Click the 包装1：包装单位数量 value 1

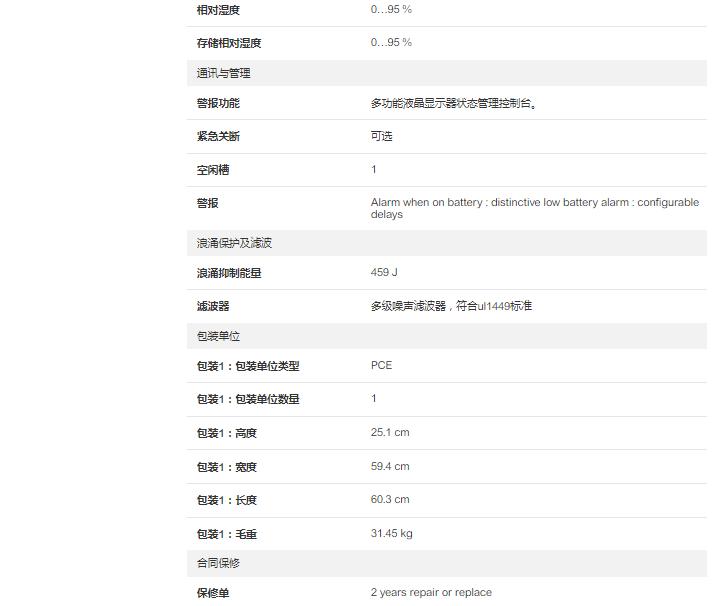pyautogui.click(x=374, y=399)
